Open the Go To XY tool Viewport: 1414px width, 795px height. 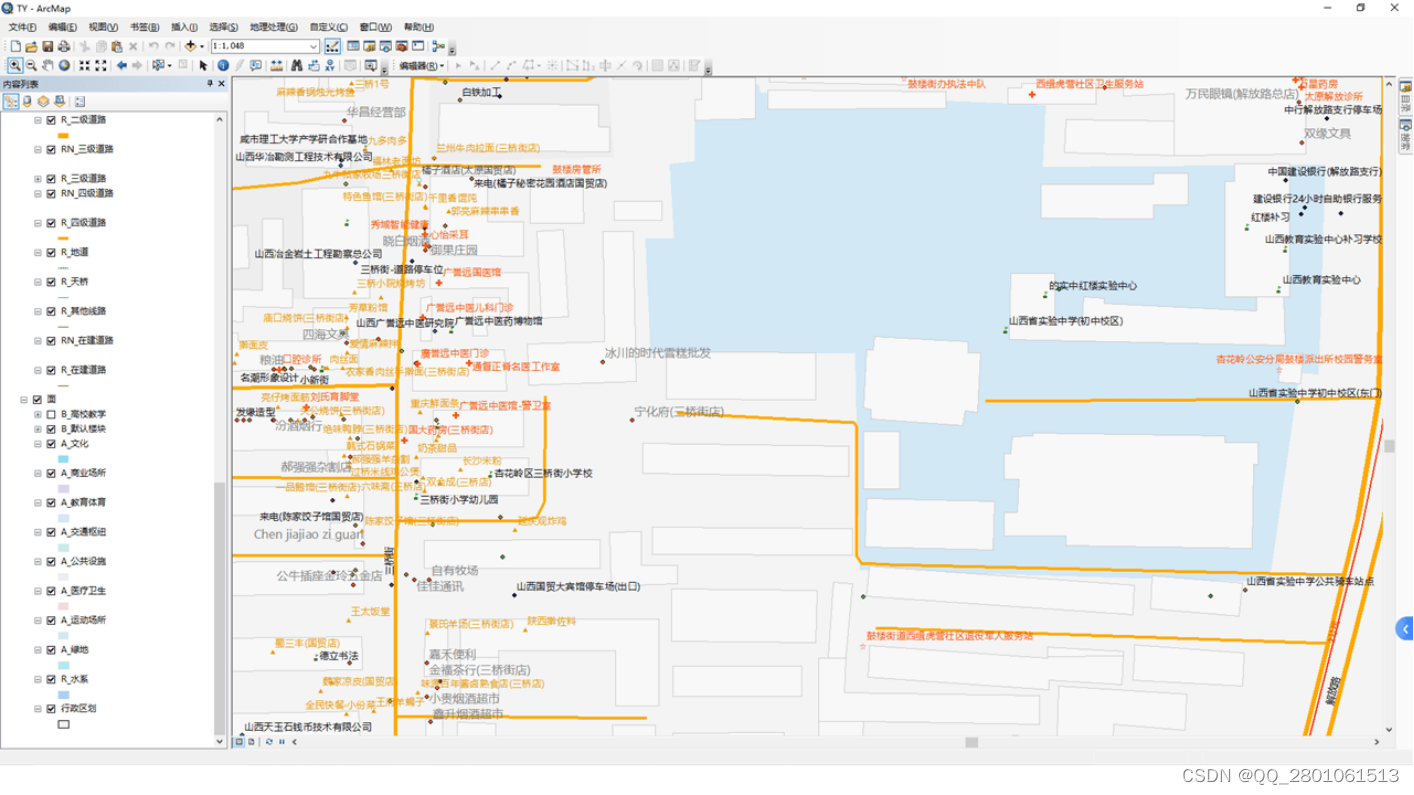(330, 66)
